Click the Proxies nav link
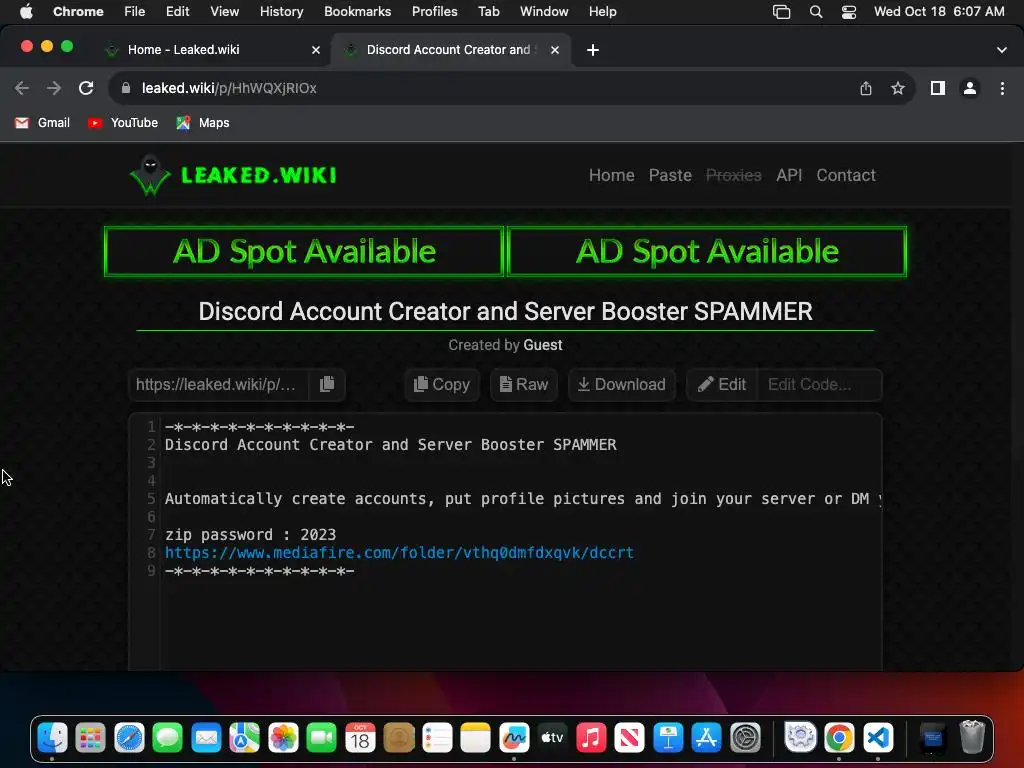The image size is (1024, 768). point(733,175)
